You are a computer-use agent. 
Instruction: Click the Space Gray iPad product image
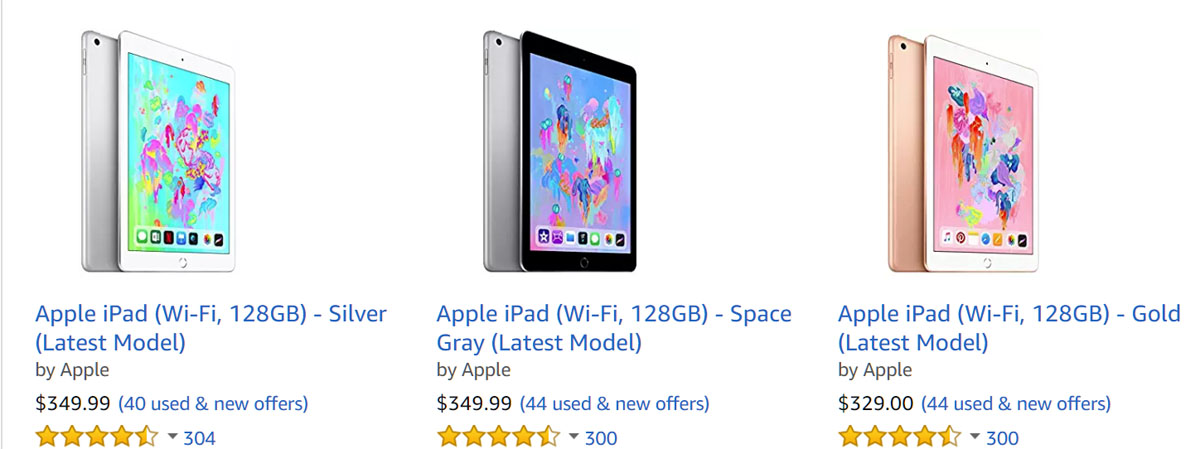tap(560, 151)
